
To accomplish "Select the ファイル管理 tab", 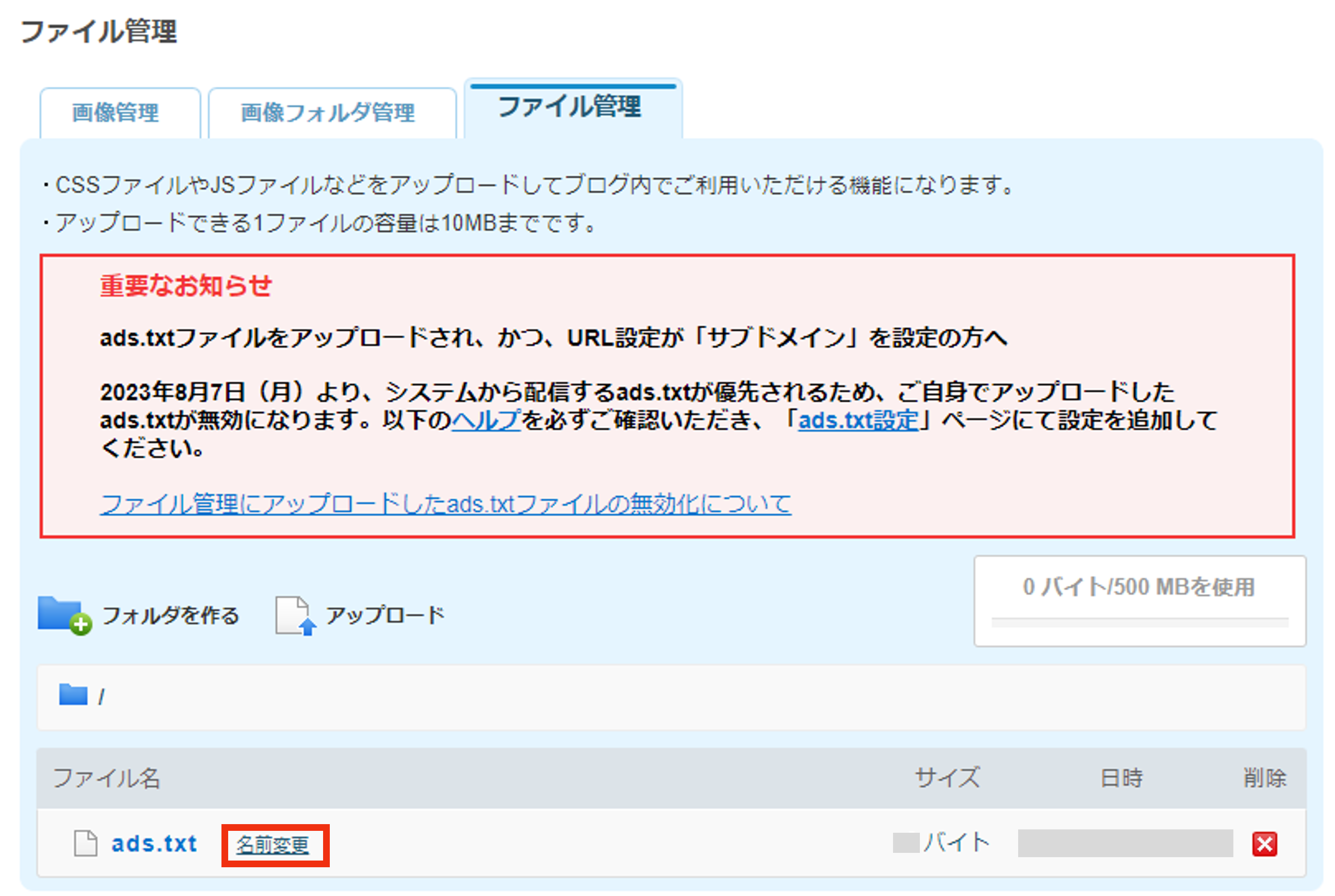I will [x=573, y=108].
